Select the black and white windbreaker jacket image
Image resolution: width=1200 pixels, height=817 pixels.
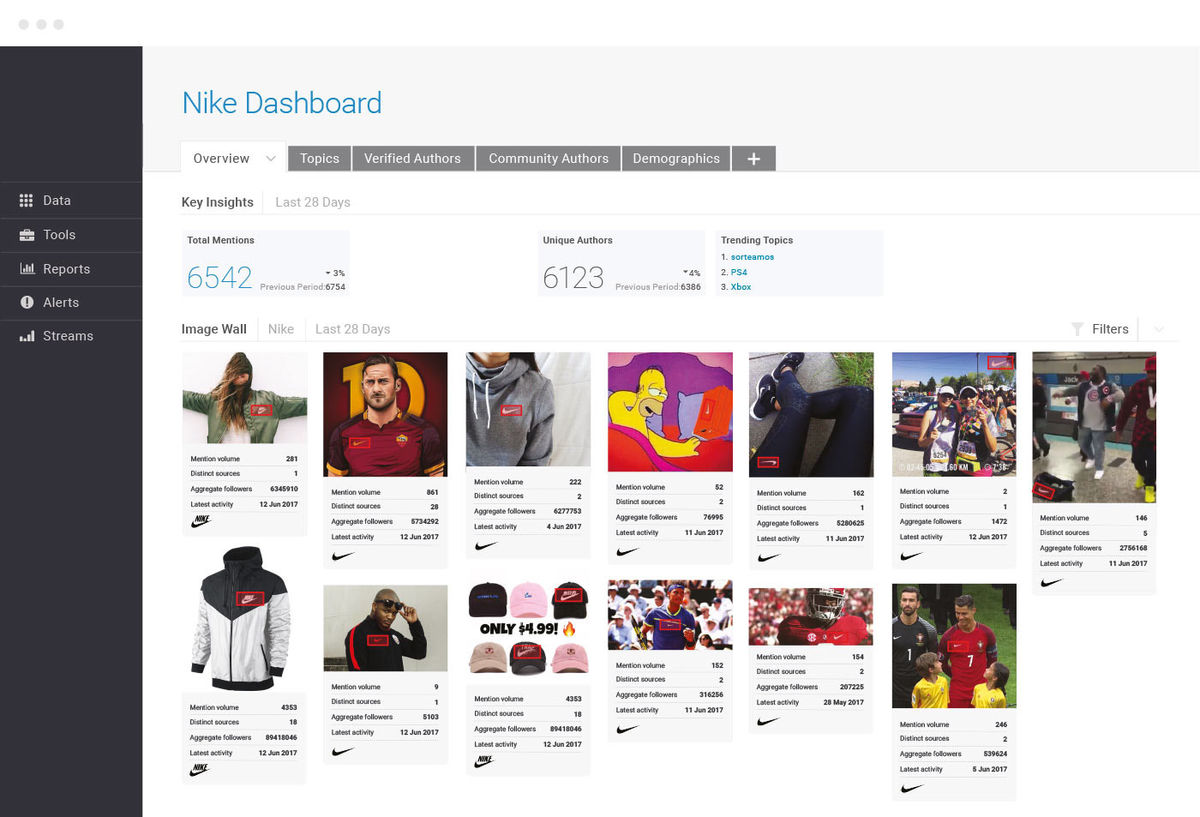(241, 614)
